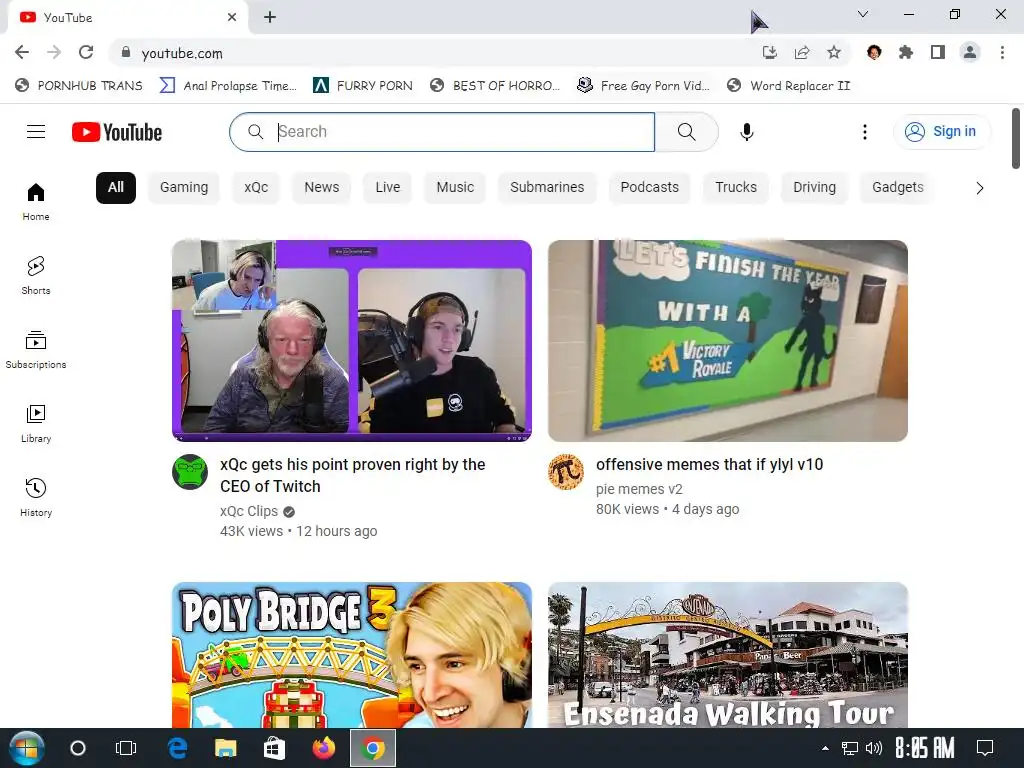Close the YouTube tab
Viewport: 1024px width, 768px height.
pyautogui.click(x=232, y=18)
